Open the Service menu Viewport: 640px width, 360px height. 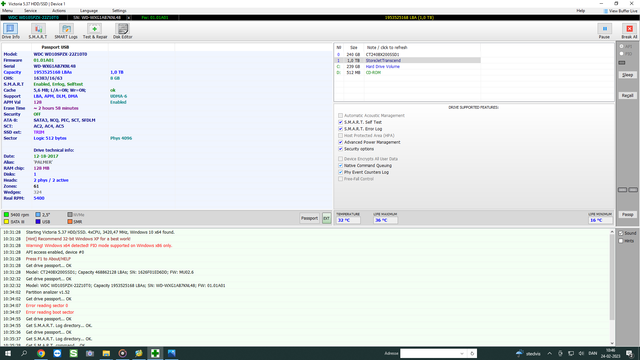click(x=30, y=11)
